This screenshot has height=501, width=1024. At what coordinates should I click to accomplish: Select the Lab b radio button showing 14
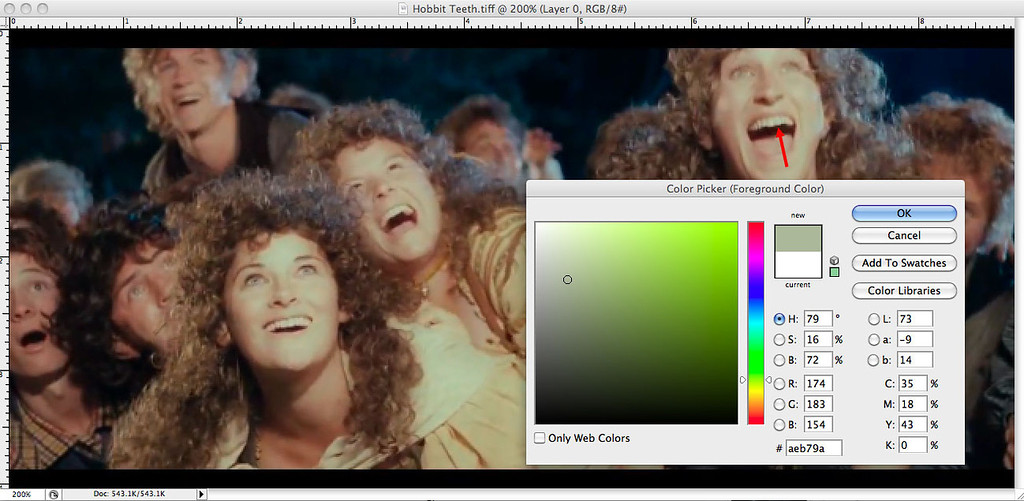pyautogui.click(x=874, y=360)
